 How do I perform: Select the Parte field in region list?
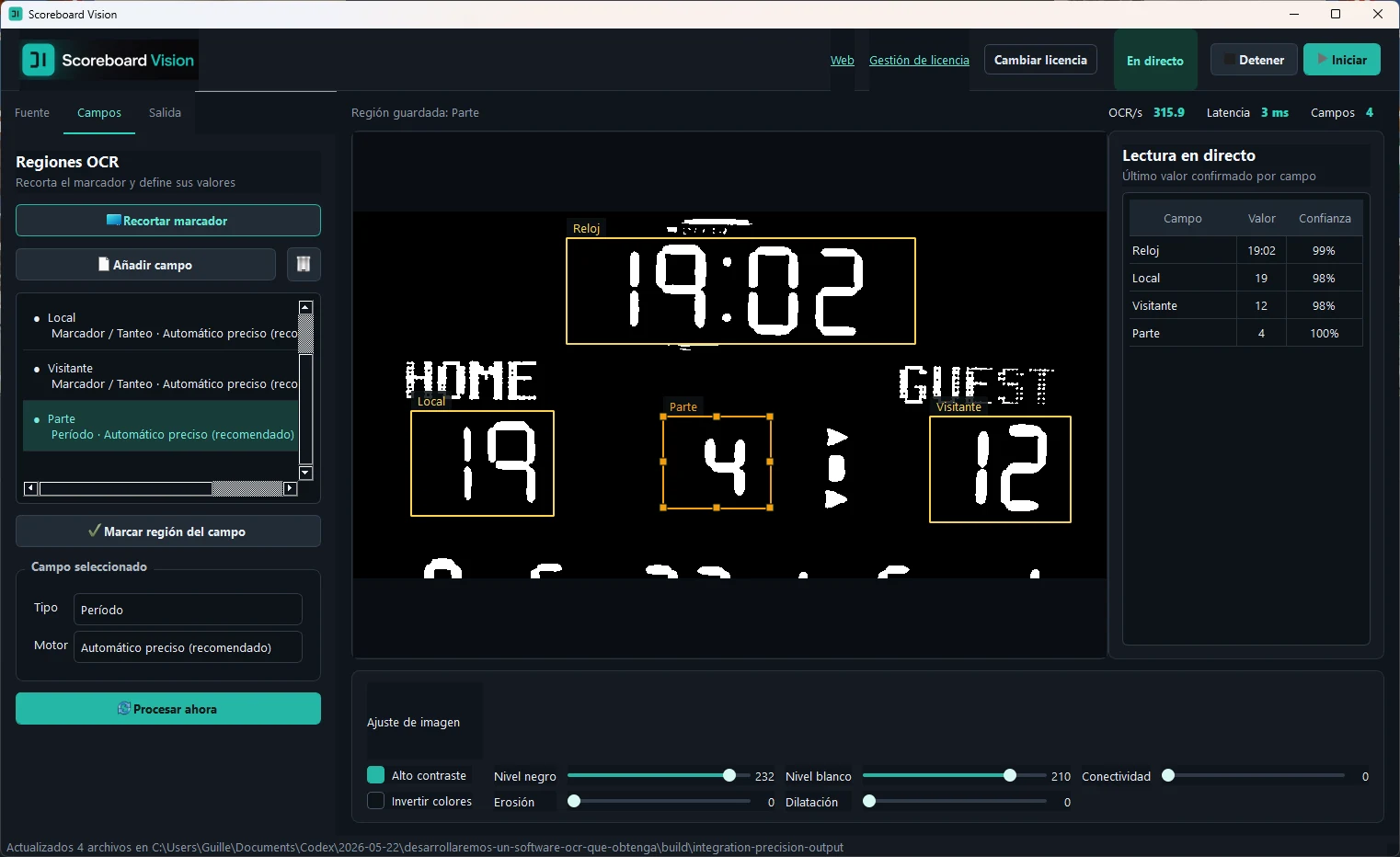(x=160, y=426)
